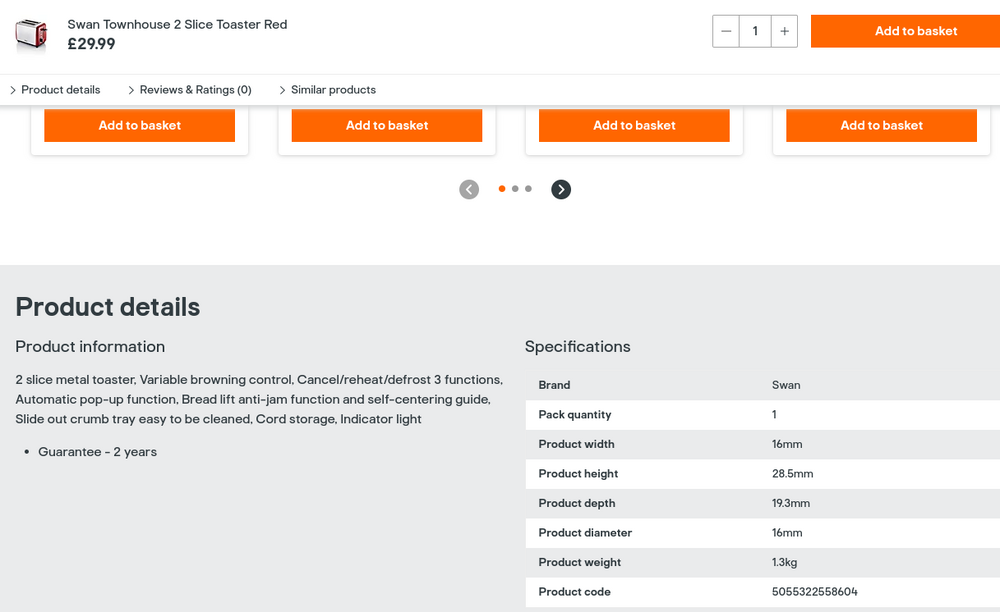This screenshot has width=1000, height=612.
Task: Click the Product information subheading
Action: pyautogui.click(x=90, y=347)
